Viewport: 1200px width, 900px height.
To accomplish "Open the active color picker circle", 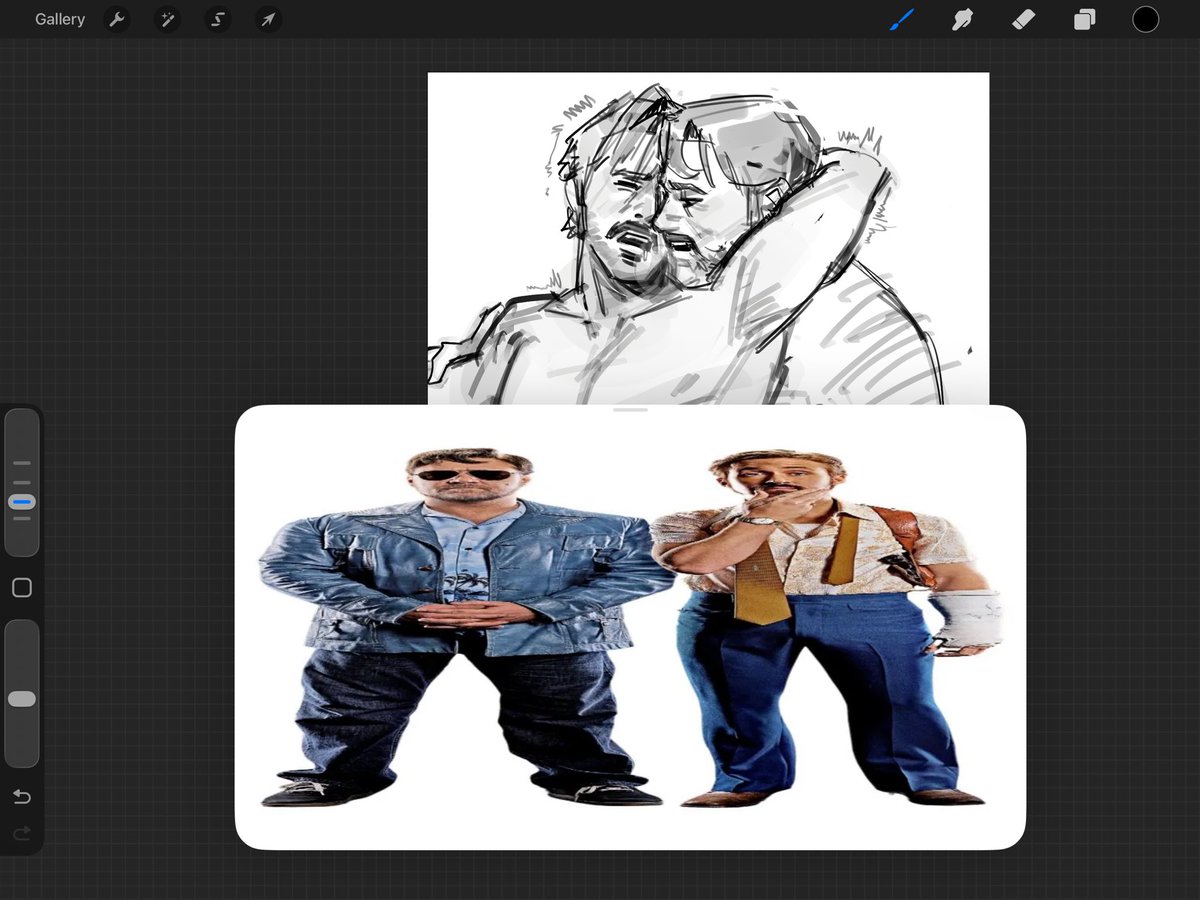I will [x=1145, y=19].
